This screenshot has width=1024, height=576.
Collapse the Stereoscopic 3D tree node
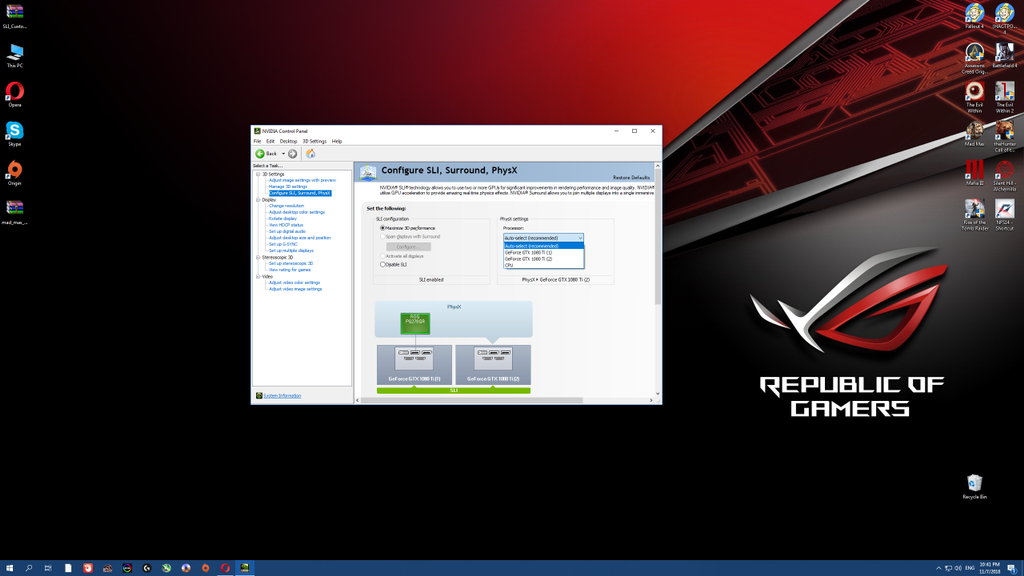coord(258,257)
